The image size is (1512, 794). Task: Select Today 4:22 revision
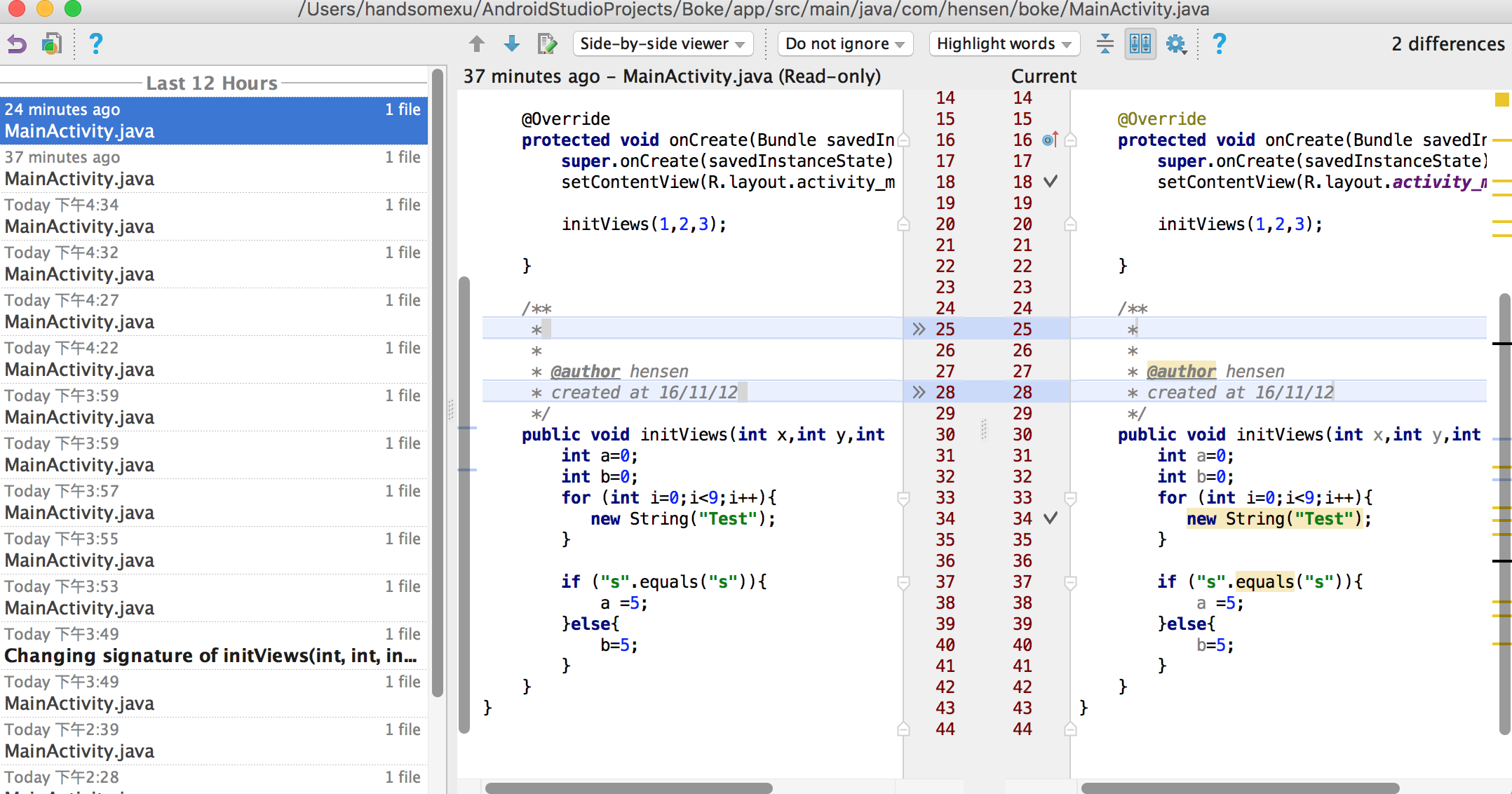[213, 359]
